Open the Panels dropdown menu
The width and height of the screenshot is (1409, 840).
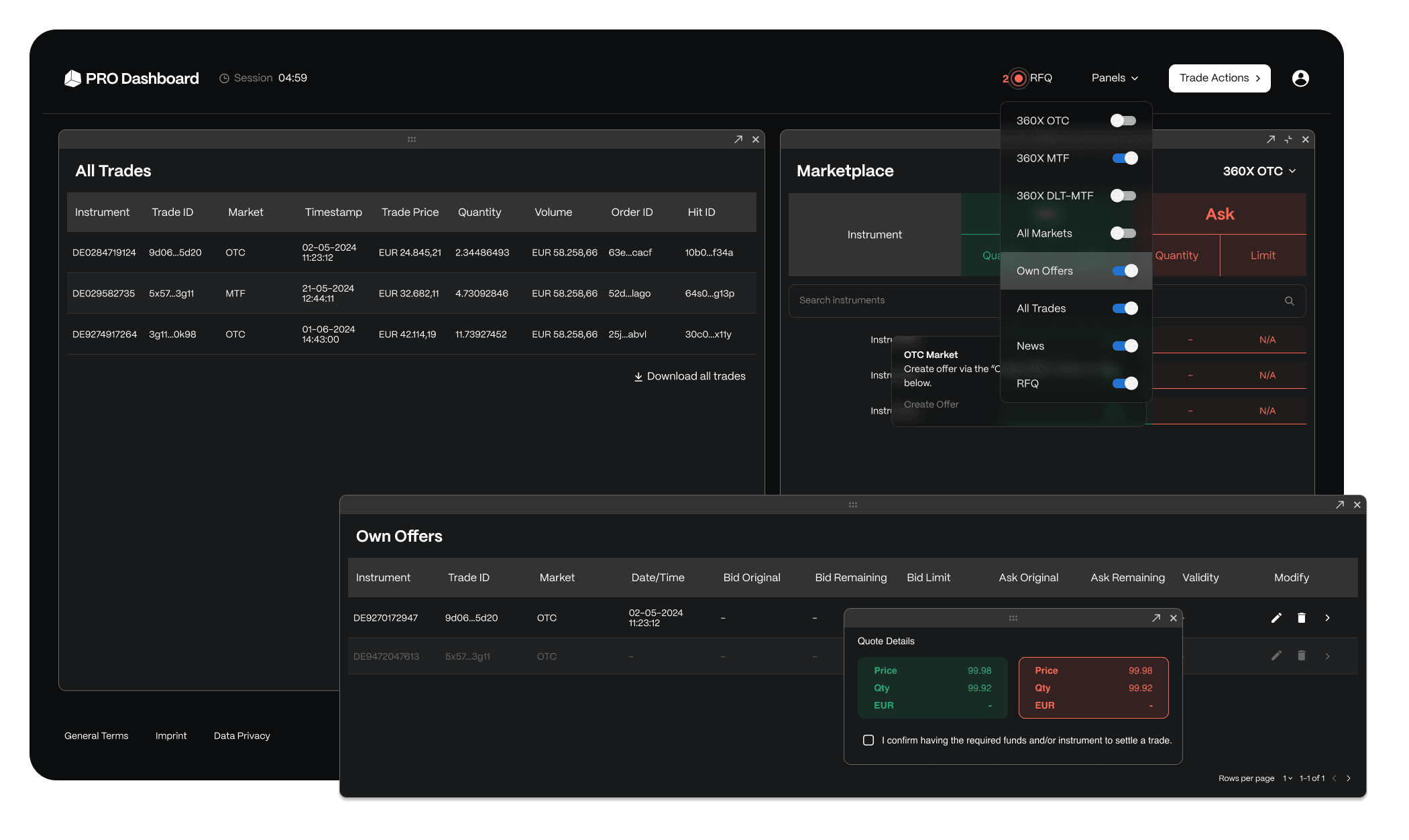[x=1115, y=78]
